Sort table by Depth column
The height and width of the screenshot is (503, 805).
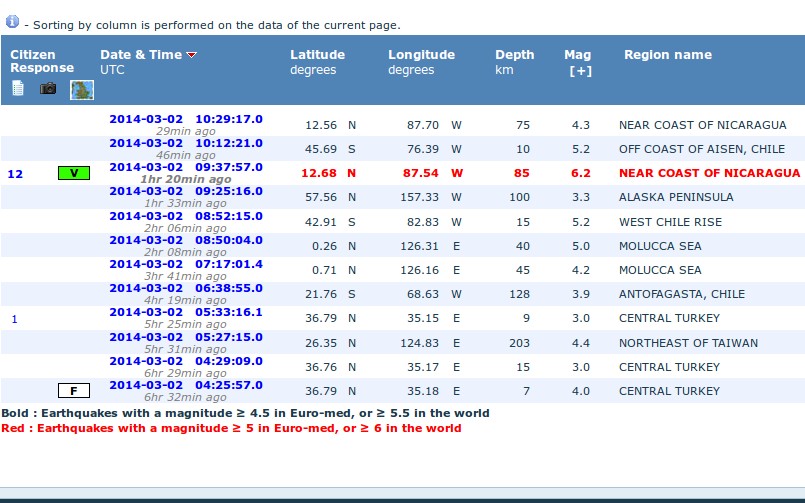coord(514,55)
